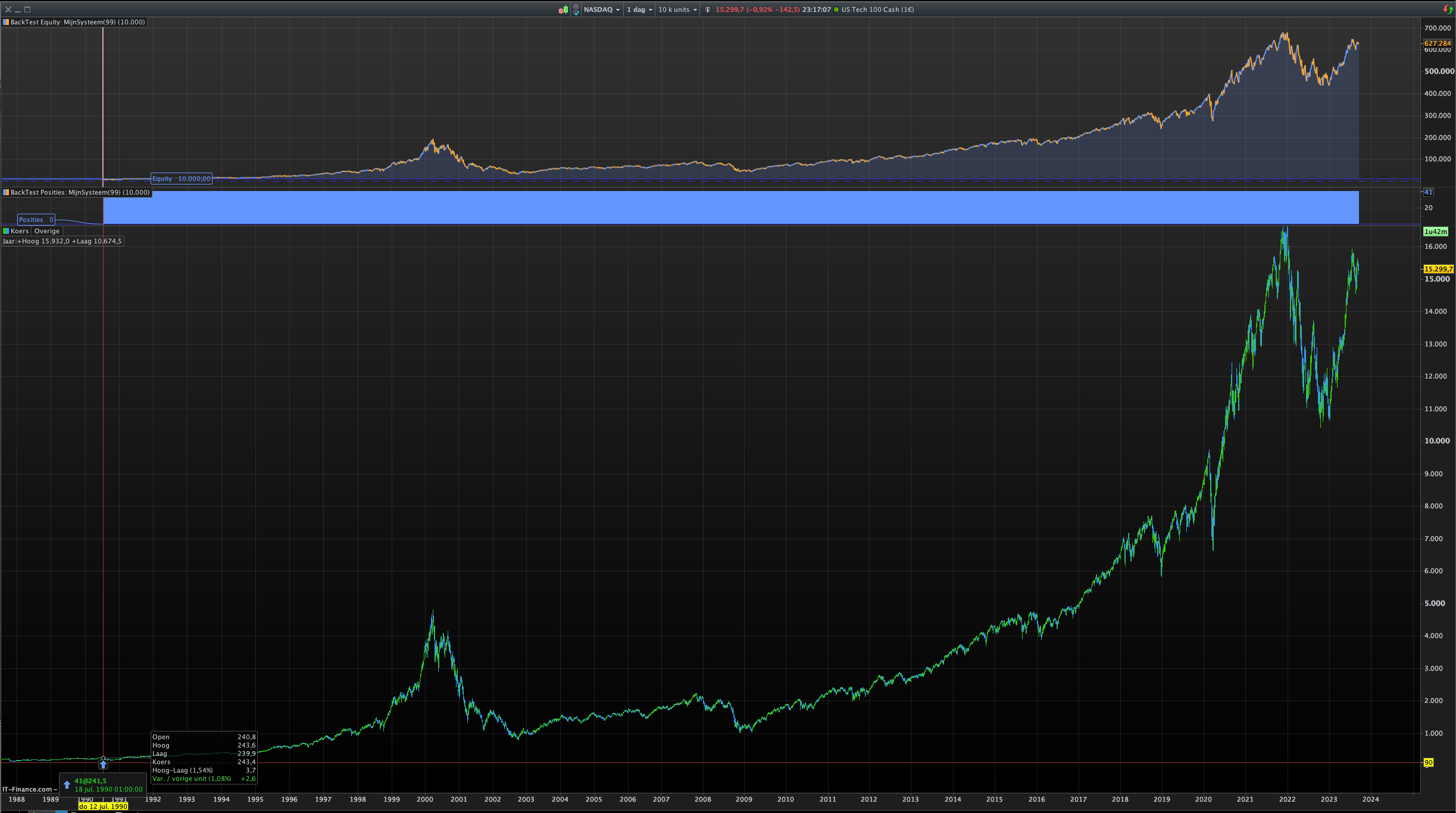Screen dimensions: 1456x813
Task: Click the green 1u42m countdown label
Action: tap(1435, 232)
